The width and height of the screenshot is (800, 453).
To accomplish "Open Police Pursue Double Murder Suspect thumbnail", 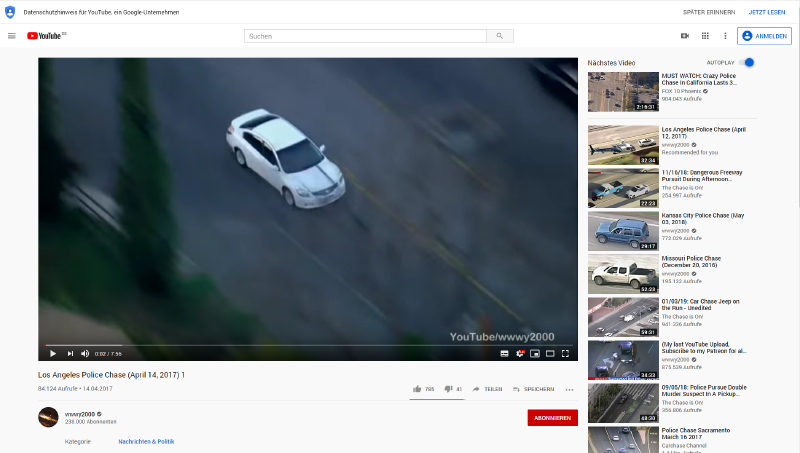I will point(623,403).
